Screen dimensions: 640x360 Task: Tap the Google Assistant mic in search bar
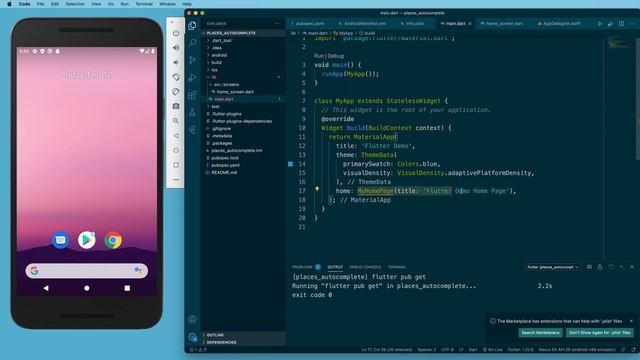coord(138,270)
